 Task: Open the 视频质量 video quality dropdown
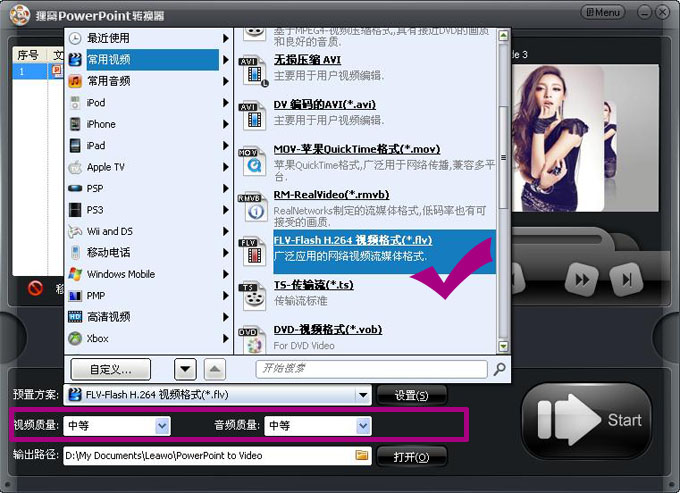point(162,426)
